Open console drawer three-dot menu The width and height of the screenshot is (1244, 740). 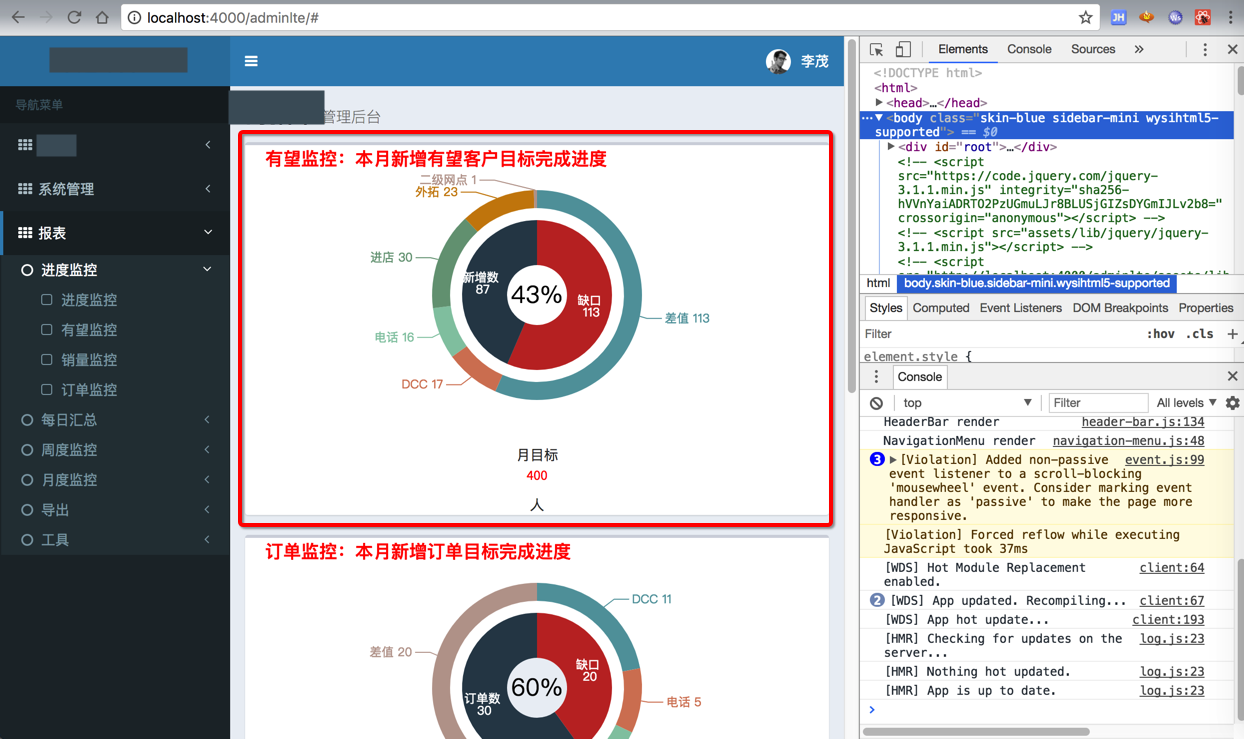coord(876,377)
